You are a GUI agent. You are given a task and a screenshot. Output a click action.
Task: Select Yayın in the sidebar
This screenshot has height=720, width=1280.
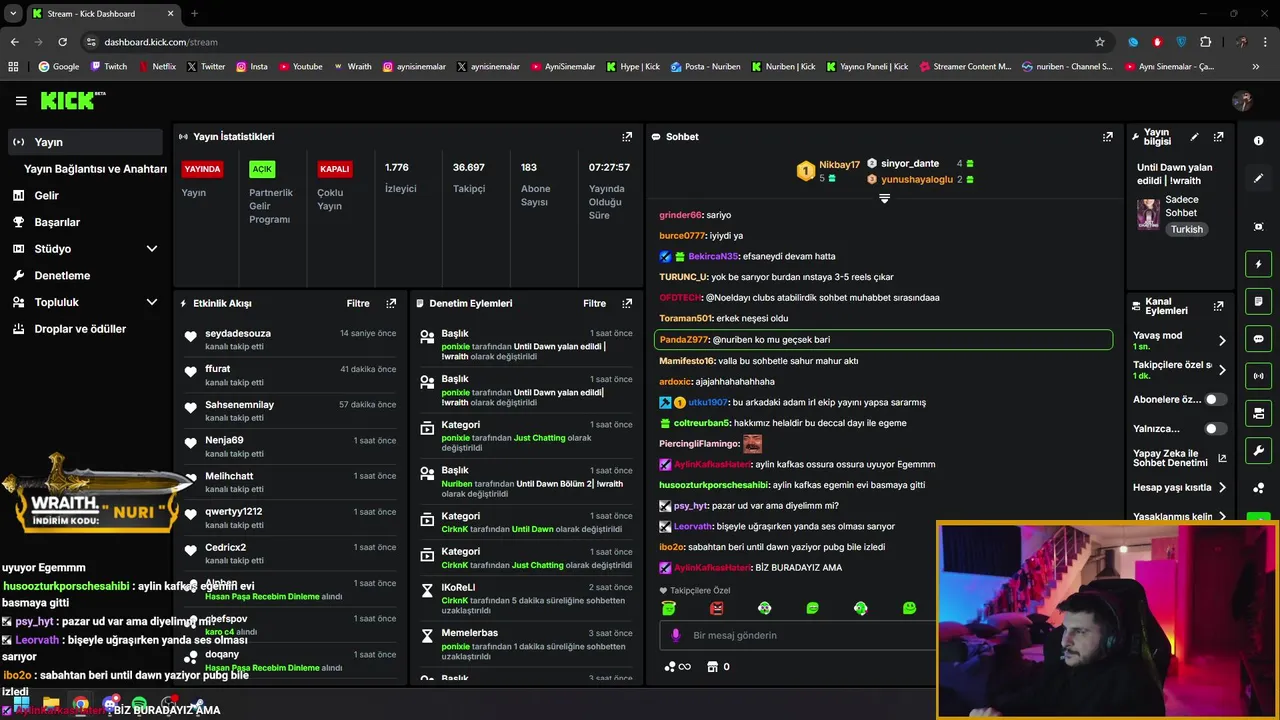(84, 142)
